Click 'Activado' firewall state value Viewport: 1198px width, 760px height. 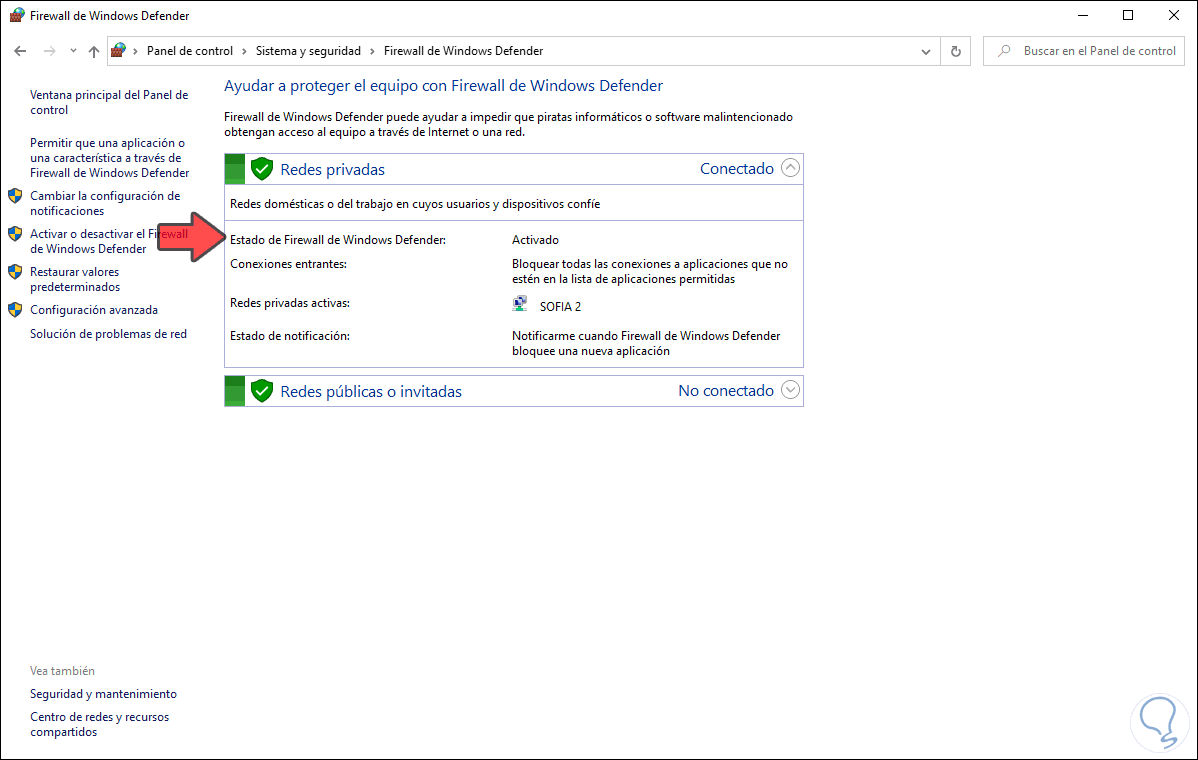(x=535, y=240)
